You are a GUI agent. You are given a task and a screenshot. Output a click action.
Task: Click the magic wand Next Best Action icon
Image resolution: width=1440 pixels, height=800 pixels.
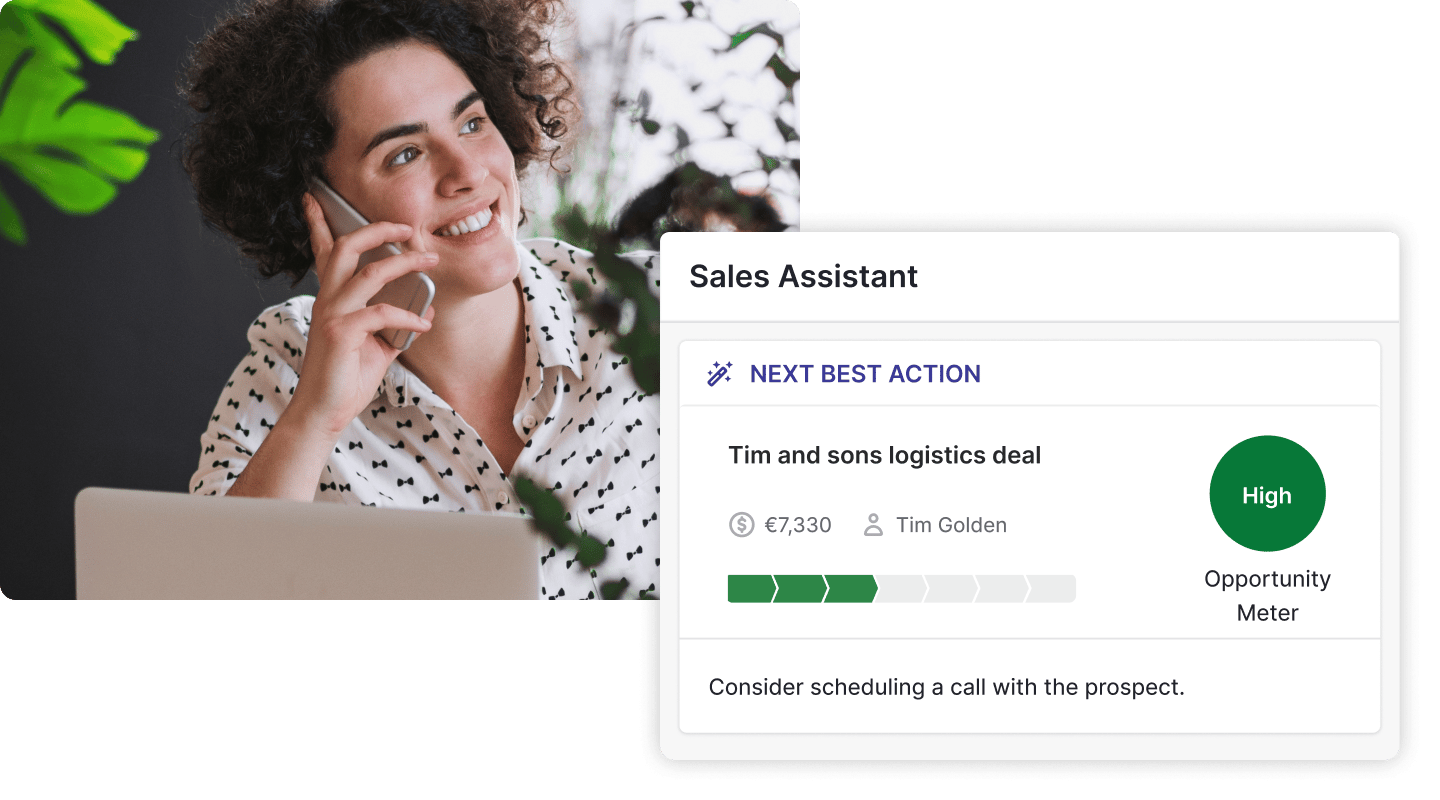(720, 374)
